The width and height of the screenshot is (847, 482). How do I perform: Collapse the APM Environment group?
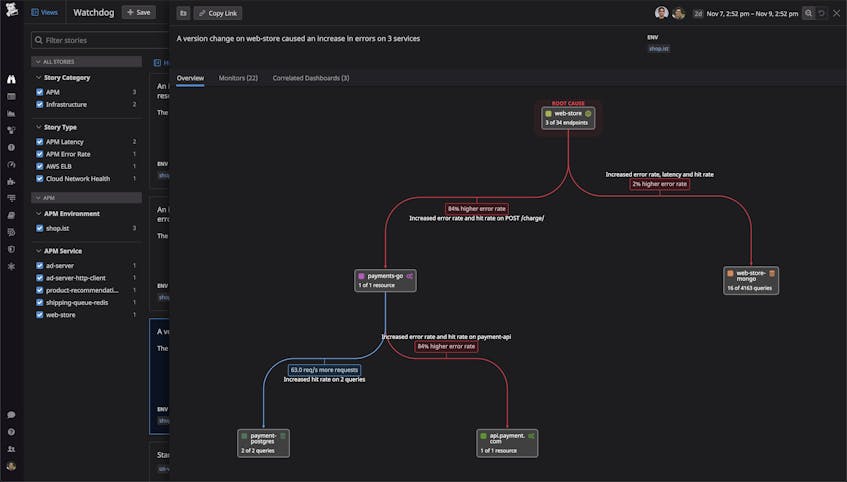click(x=68, y=214)
